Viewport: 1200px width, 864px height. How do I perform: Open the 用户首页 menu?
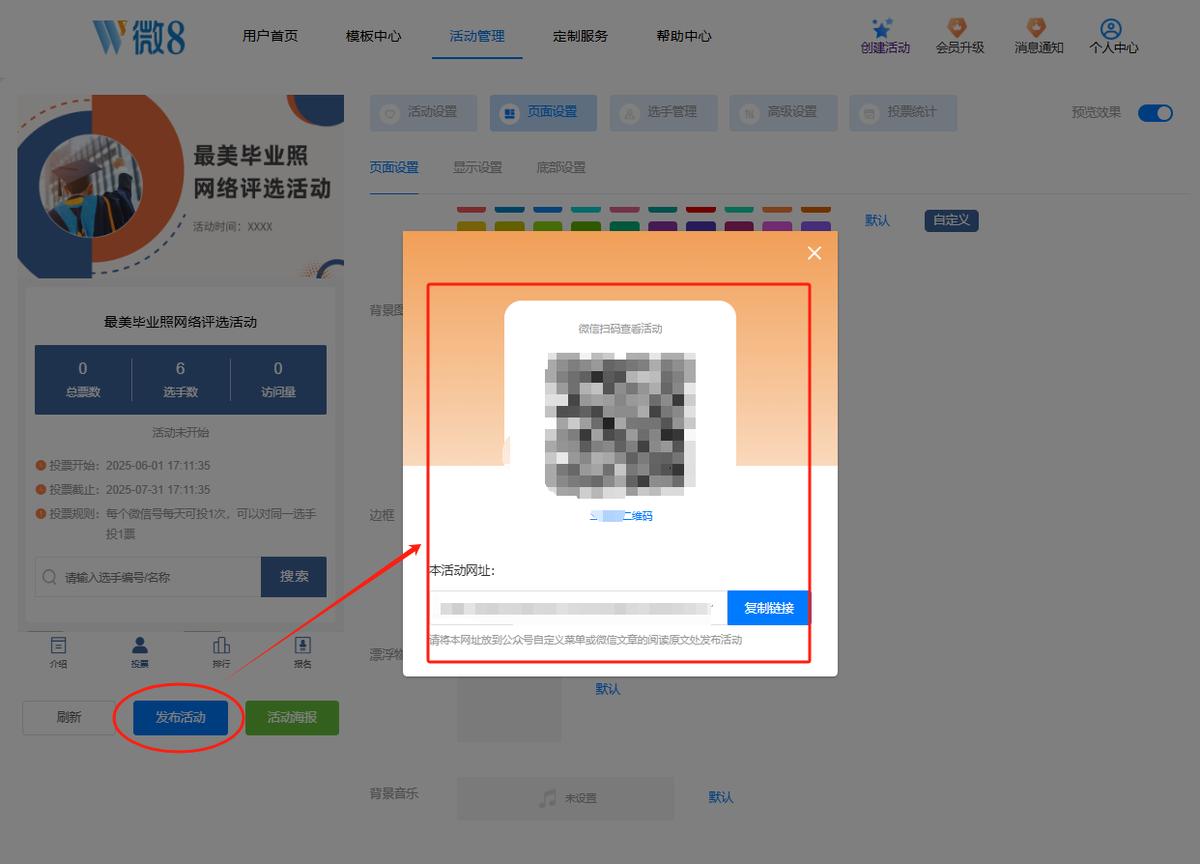click(270, 36)
